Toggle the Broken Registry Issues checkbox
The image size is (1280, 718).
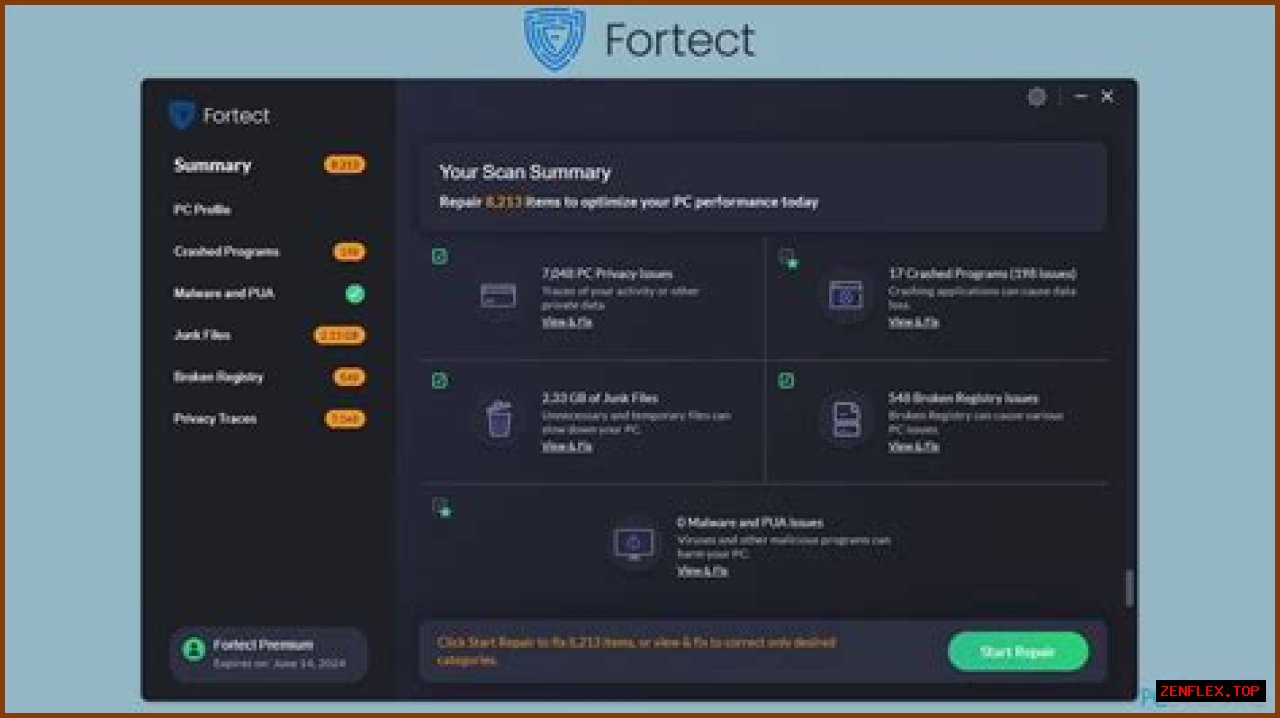click(x=787, y=381)
